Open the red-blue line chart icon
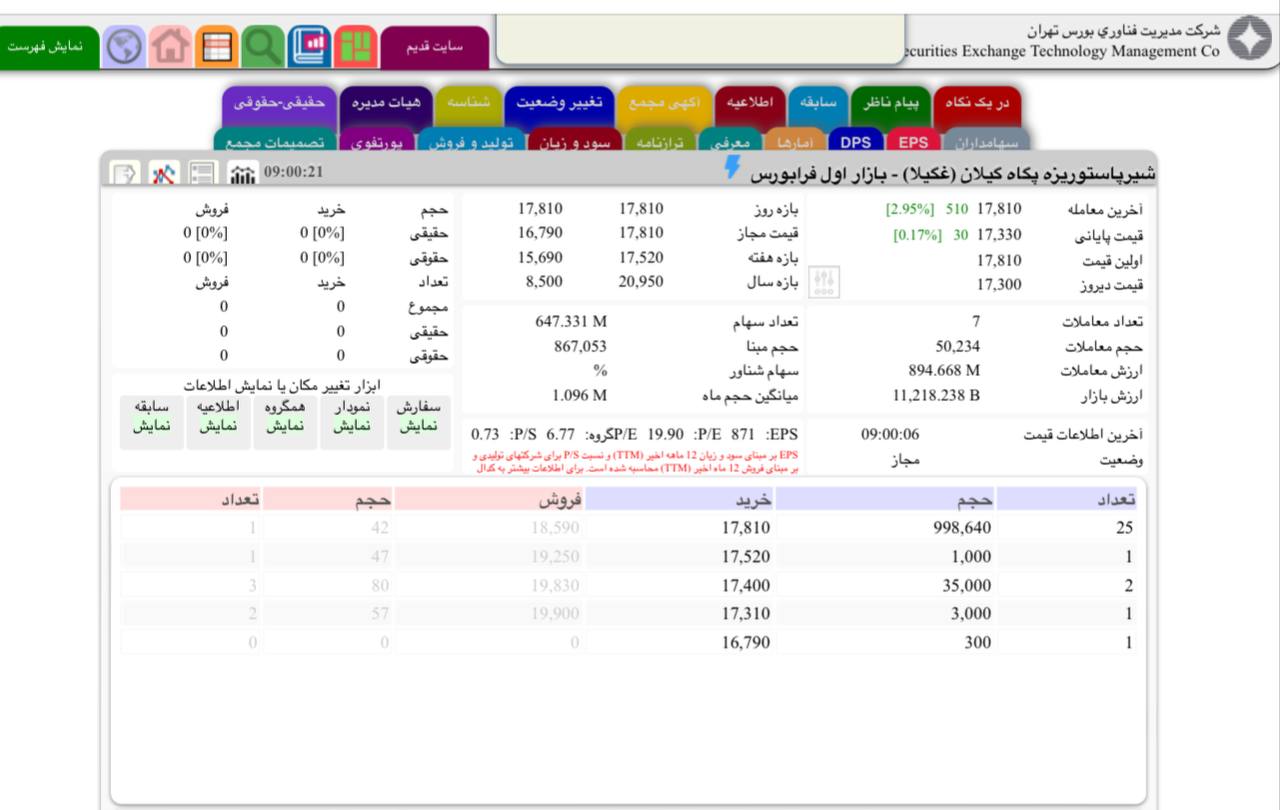 pyautogui.click(x=163, y=173)
